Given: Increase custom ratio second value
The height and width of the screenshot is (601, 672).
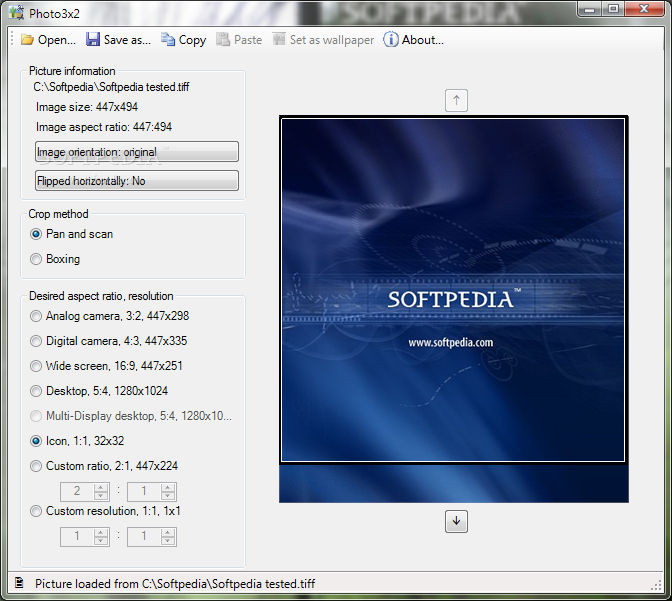Looking at the screenshot, I should click(x=168, y=488).
